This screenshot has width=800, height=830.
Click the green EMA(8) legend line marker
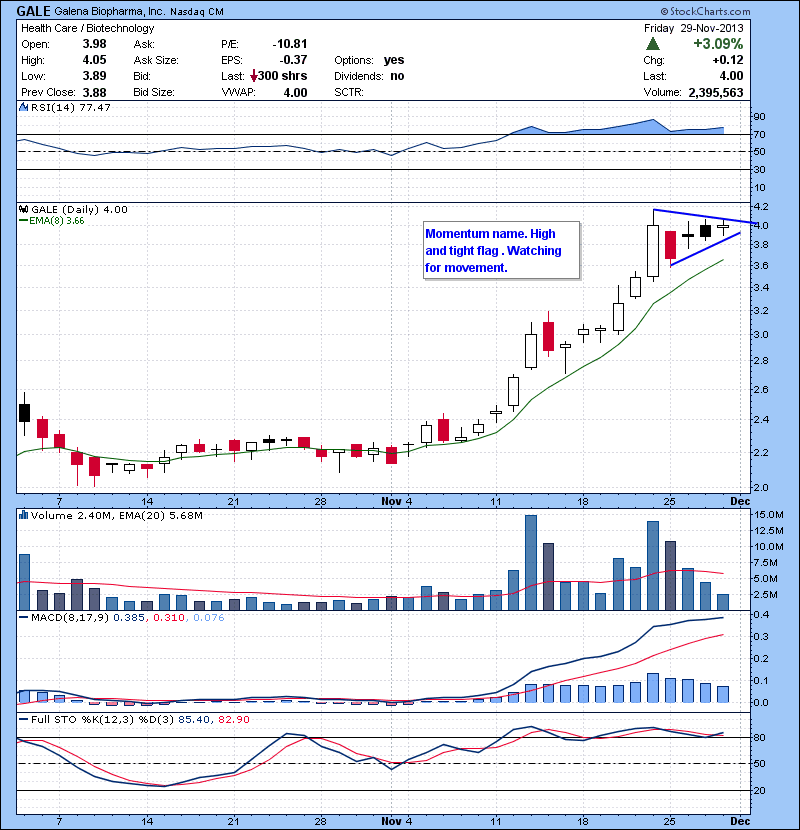pos(23,221)
